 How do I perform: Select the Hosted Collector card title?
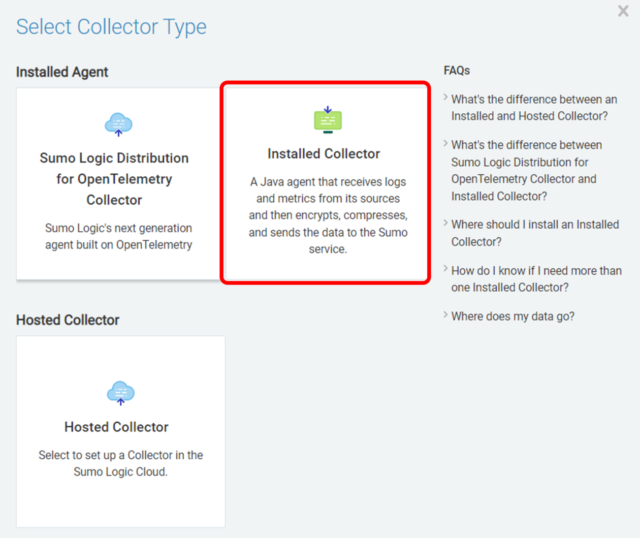[116, 427]
